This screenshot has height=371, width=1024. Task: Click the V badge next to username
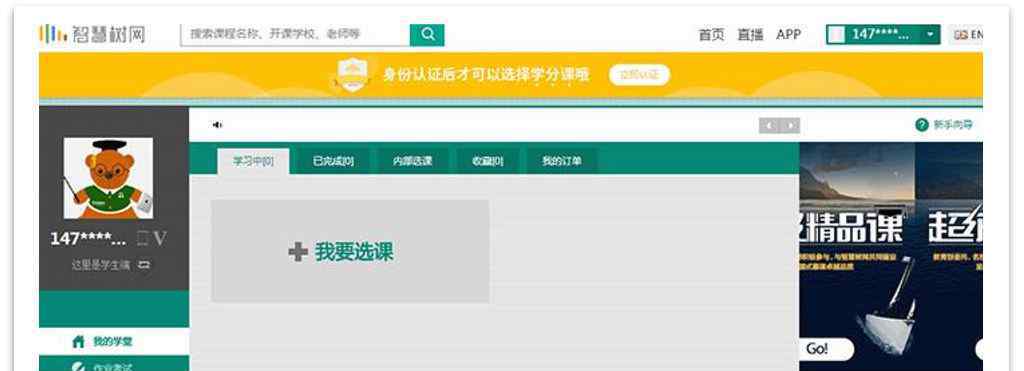(160, 239)
